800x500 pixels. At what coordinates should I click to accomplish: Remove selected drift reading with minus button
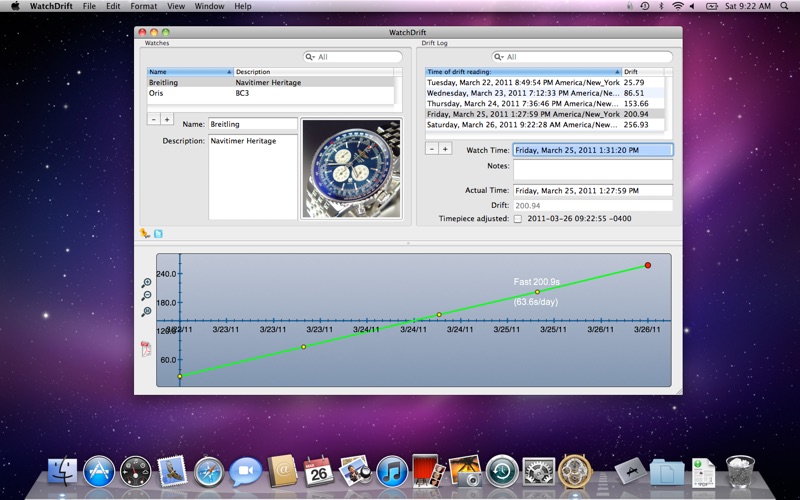(x=432, y=148)
